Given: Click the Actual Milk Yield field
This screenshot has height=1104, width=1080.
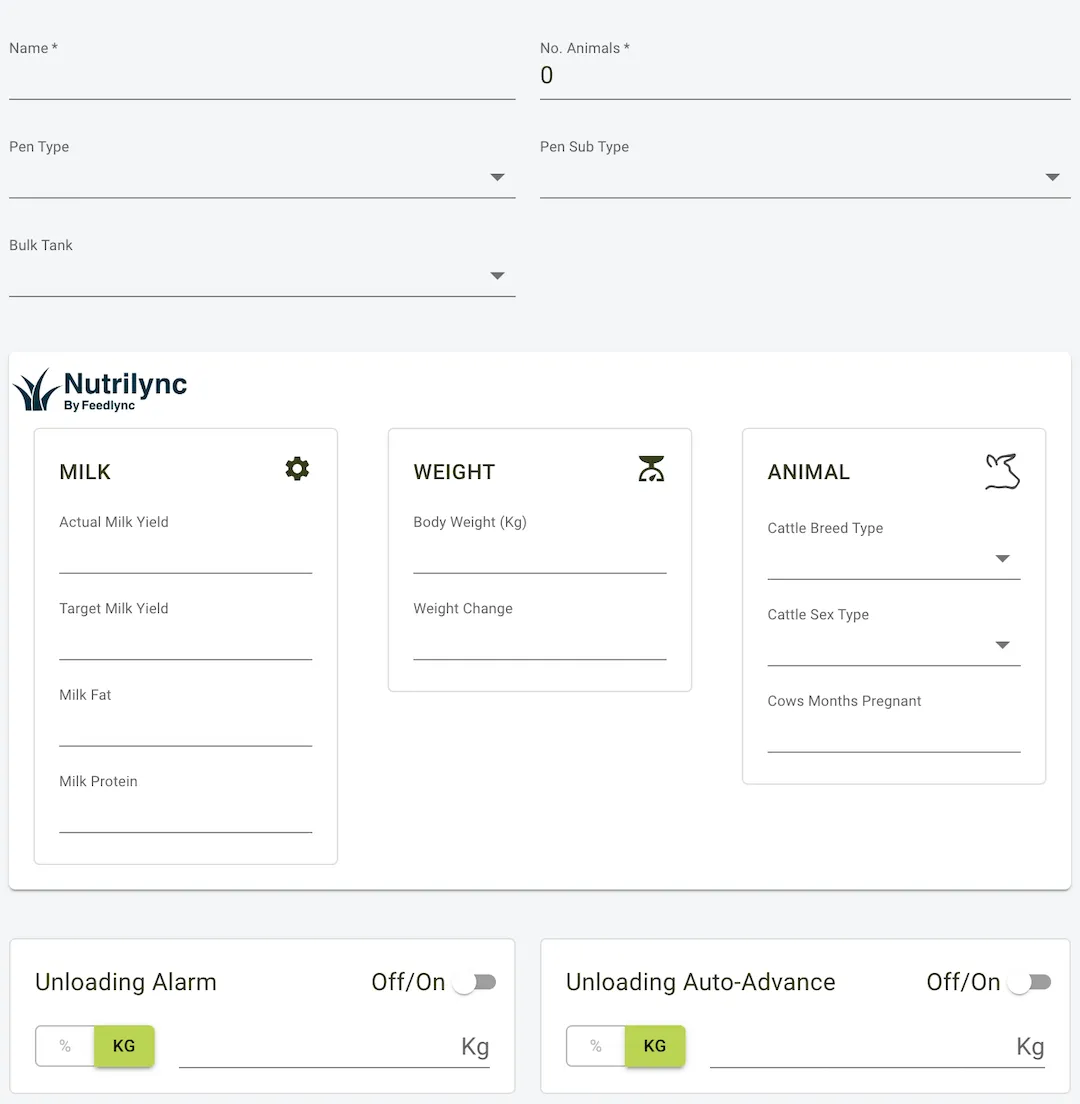Looking at the screenshot, I should (185, 554).
